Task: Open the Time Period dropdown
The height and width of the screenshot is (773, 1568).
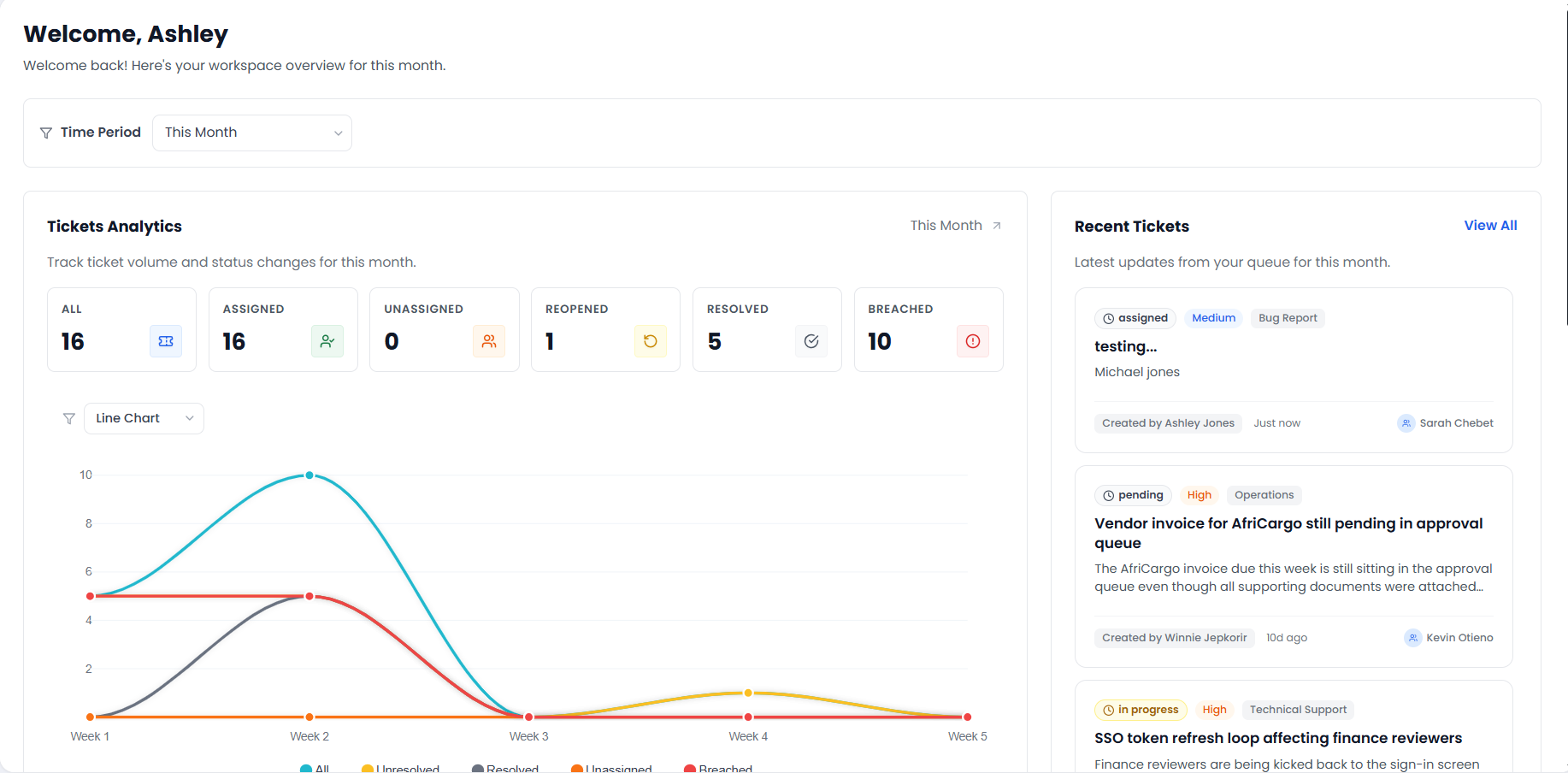Action: click(251, 133)
